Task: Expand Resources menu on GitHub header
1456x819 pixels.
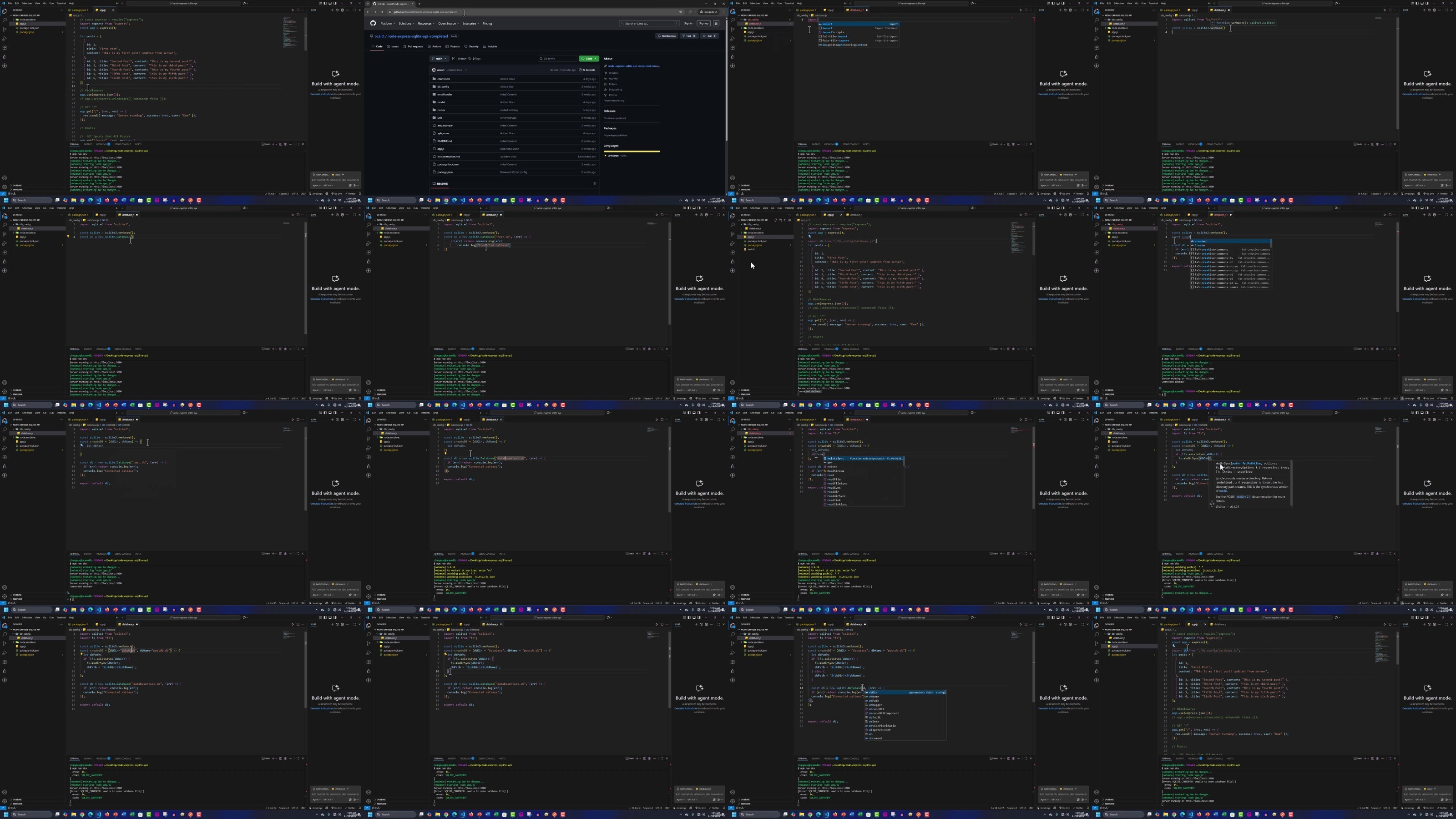Action: tap(427, 23)
